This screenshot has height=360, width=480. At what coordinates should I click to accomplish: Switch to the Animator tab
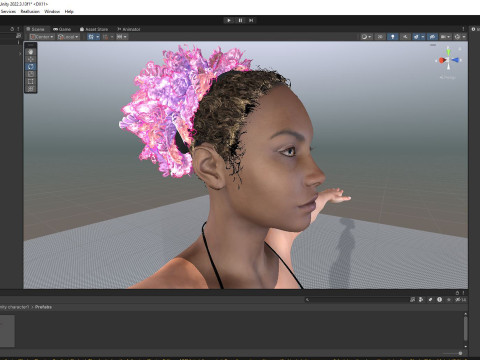(129, 29)
